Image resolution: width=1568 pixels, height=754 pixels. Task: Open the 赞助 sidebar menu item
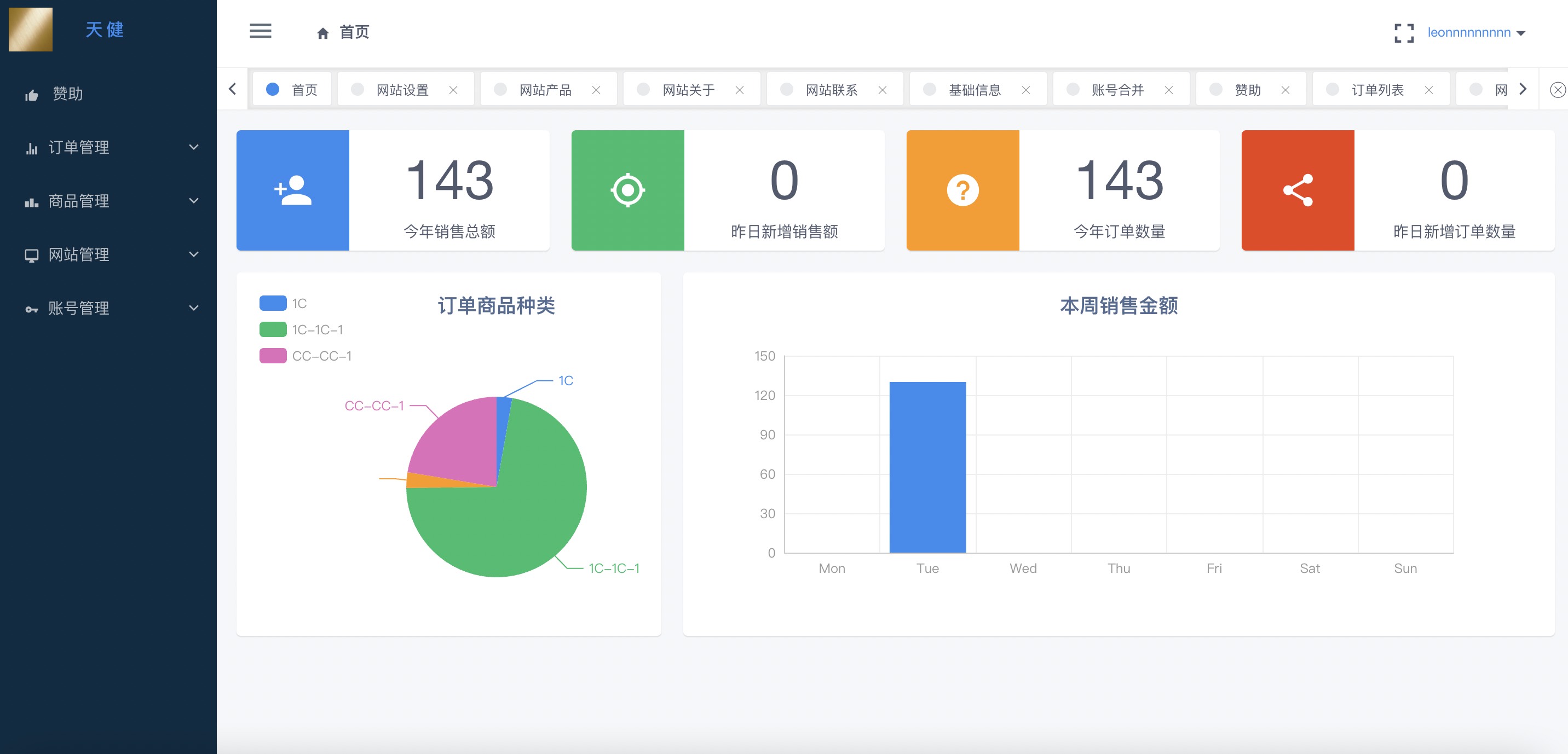(108, 94)
